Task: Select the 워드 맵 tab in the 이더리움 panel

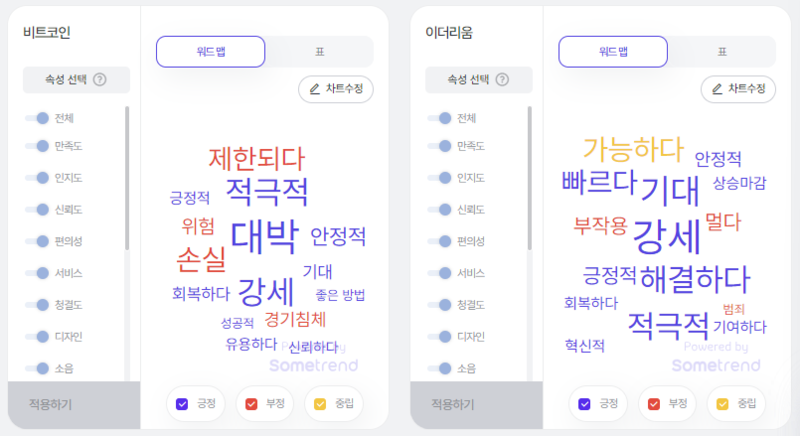Action: coord(613,52)
